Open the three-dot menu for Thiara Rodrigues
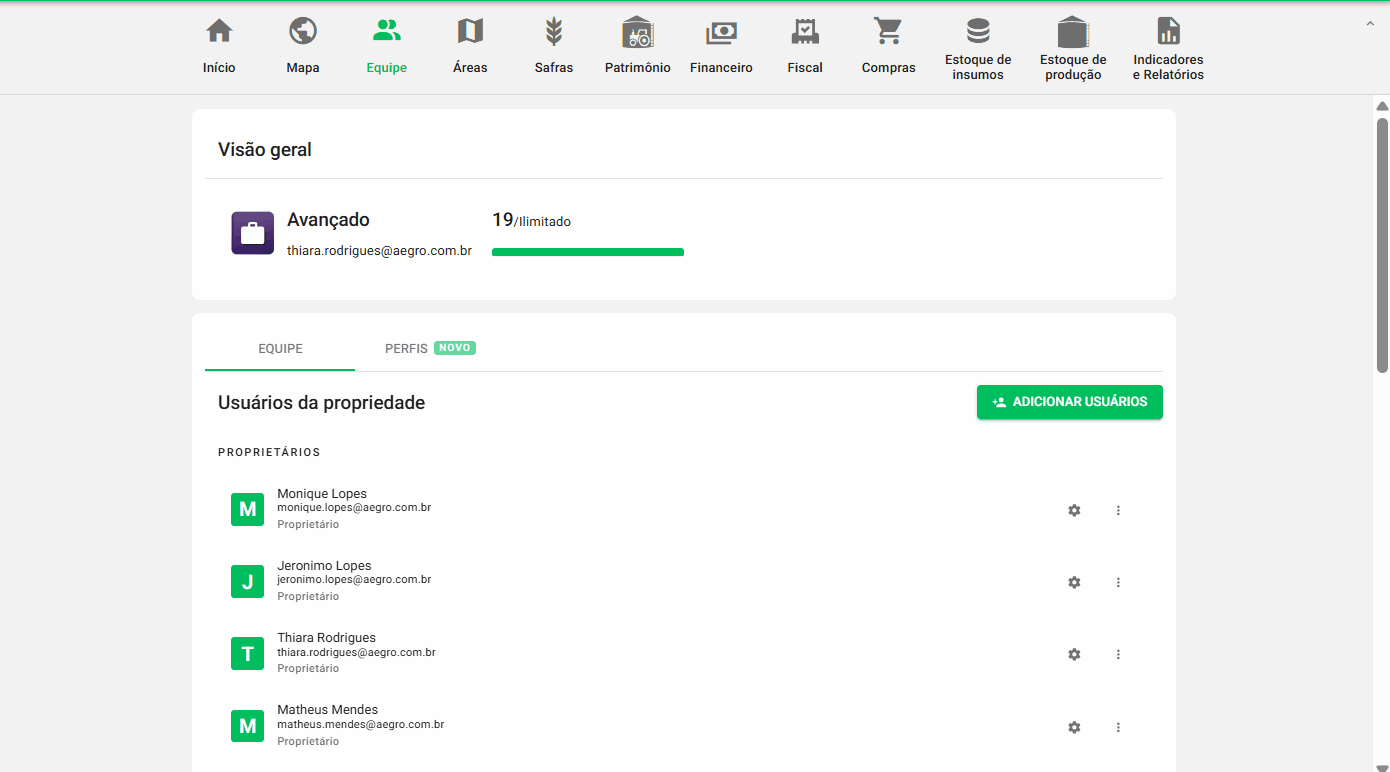1390x772 pixels. [x=1118, y=654]
